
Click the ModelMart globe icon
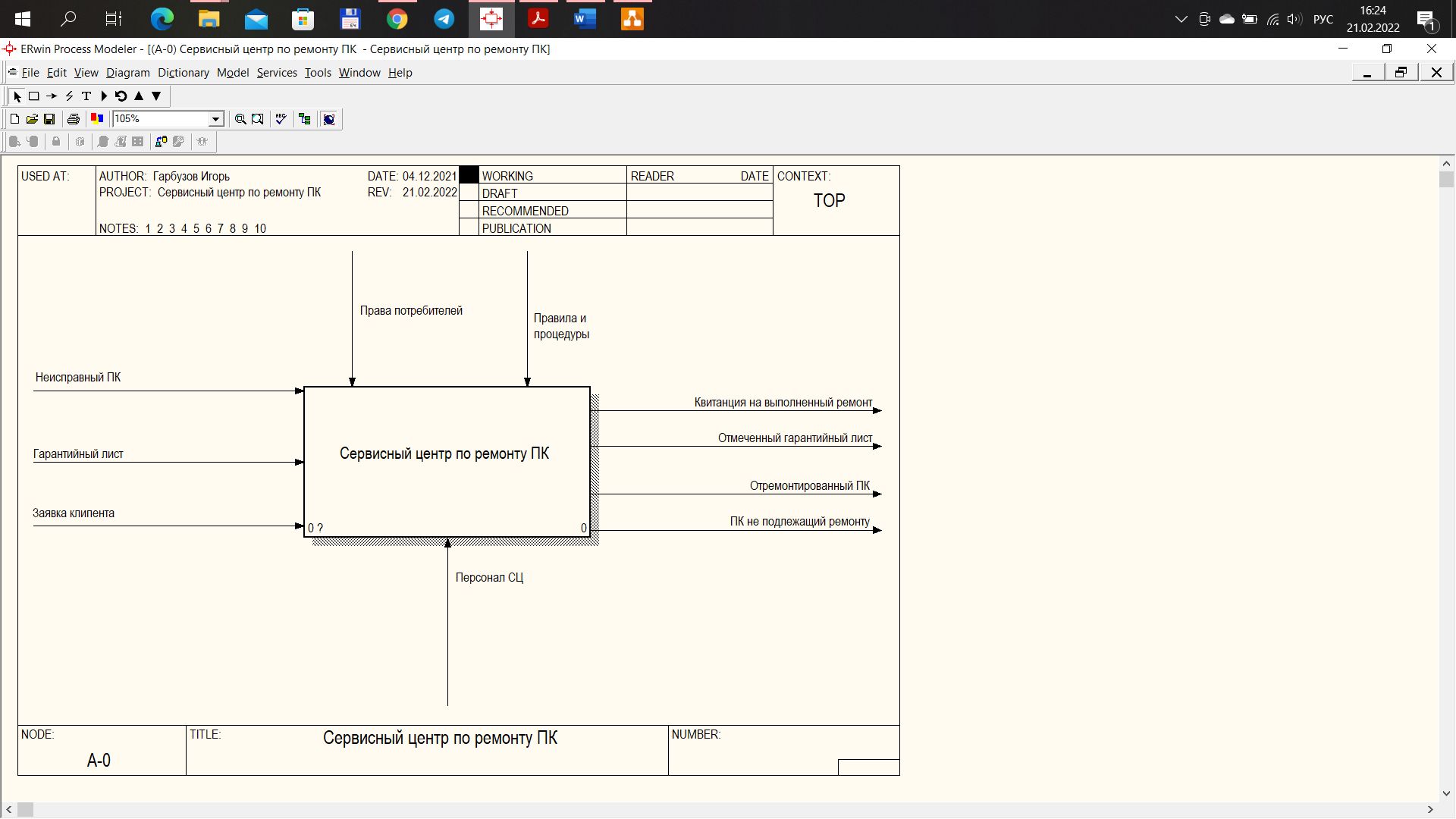329,119
